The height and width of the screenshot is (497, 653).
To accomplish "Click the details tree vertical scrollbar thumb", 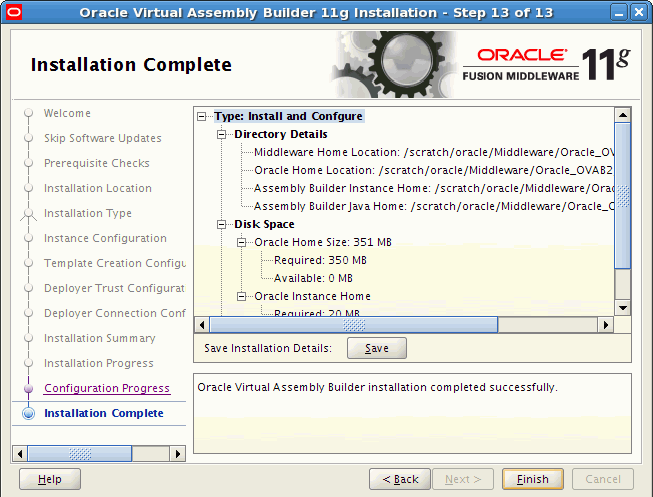I will click(x=623, y=196).
